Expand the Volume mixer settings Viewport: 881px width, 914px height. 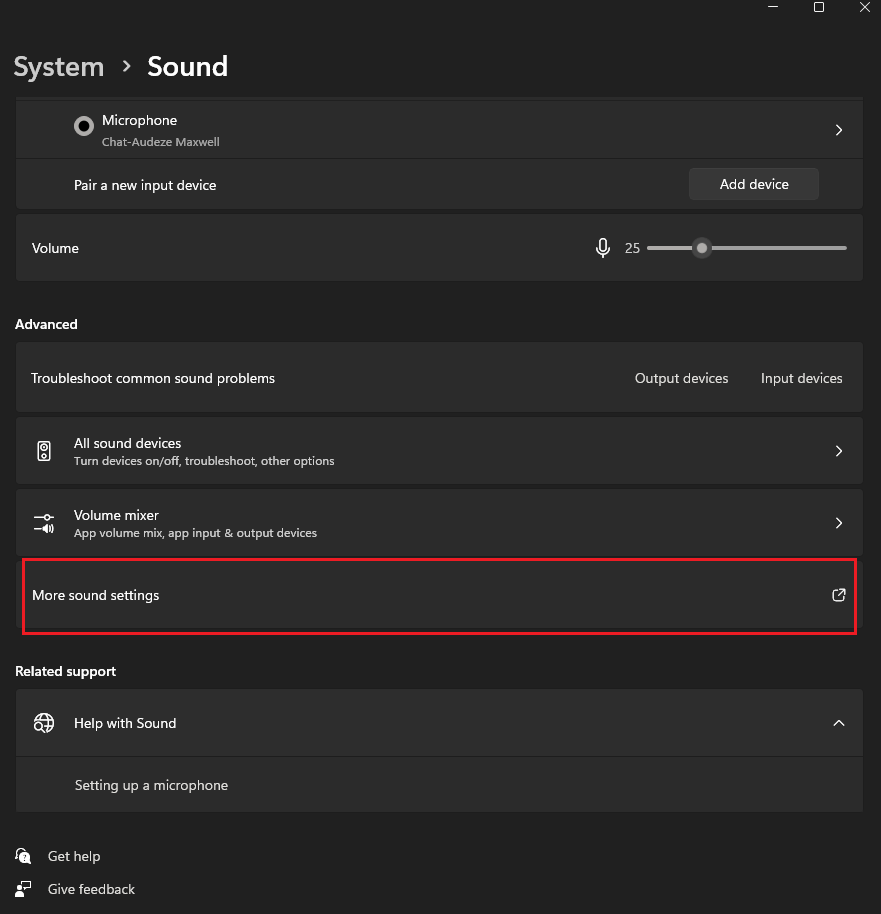838,522
